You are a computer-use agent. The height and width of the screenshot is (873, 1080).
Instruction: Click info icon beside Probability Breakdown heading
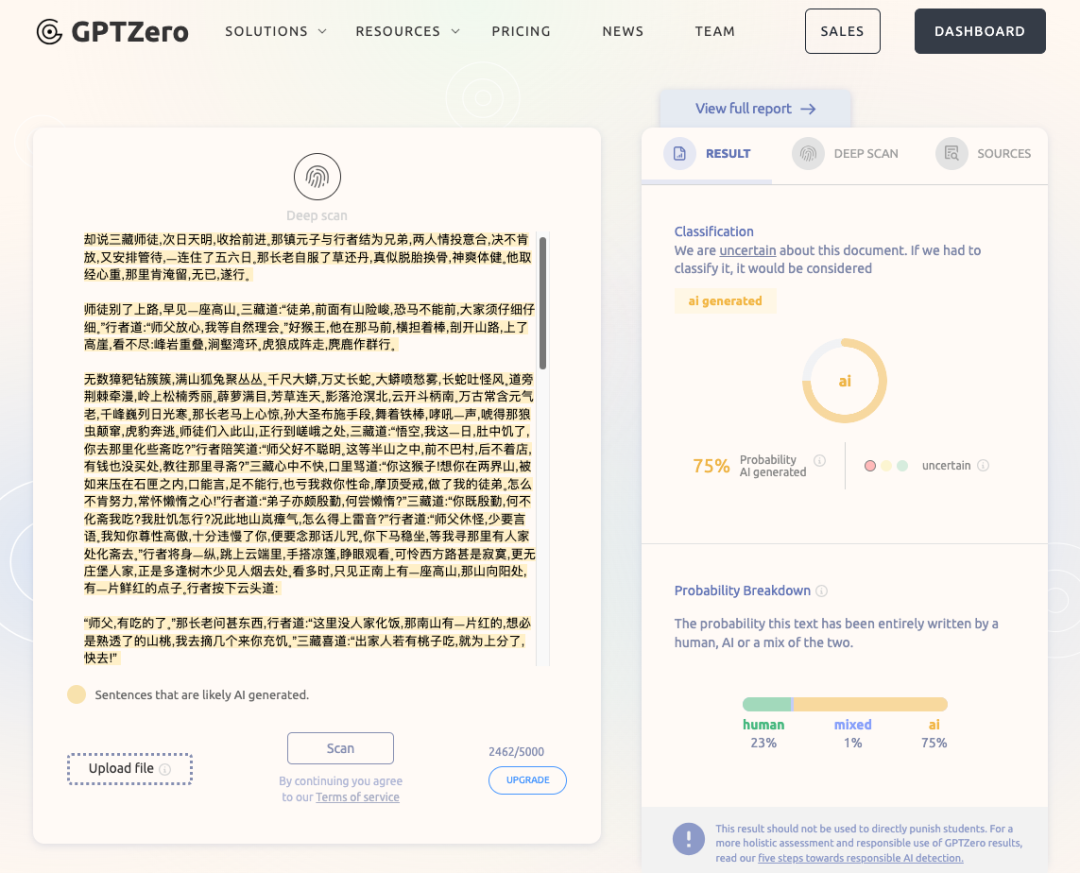821,591
